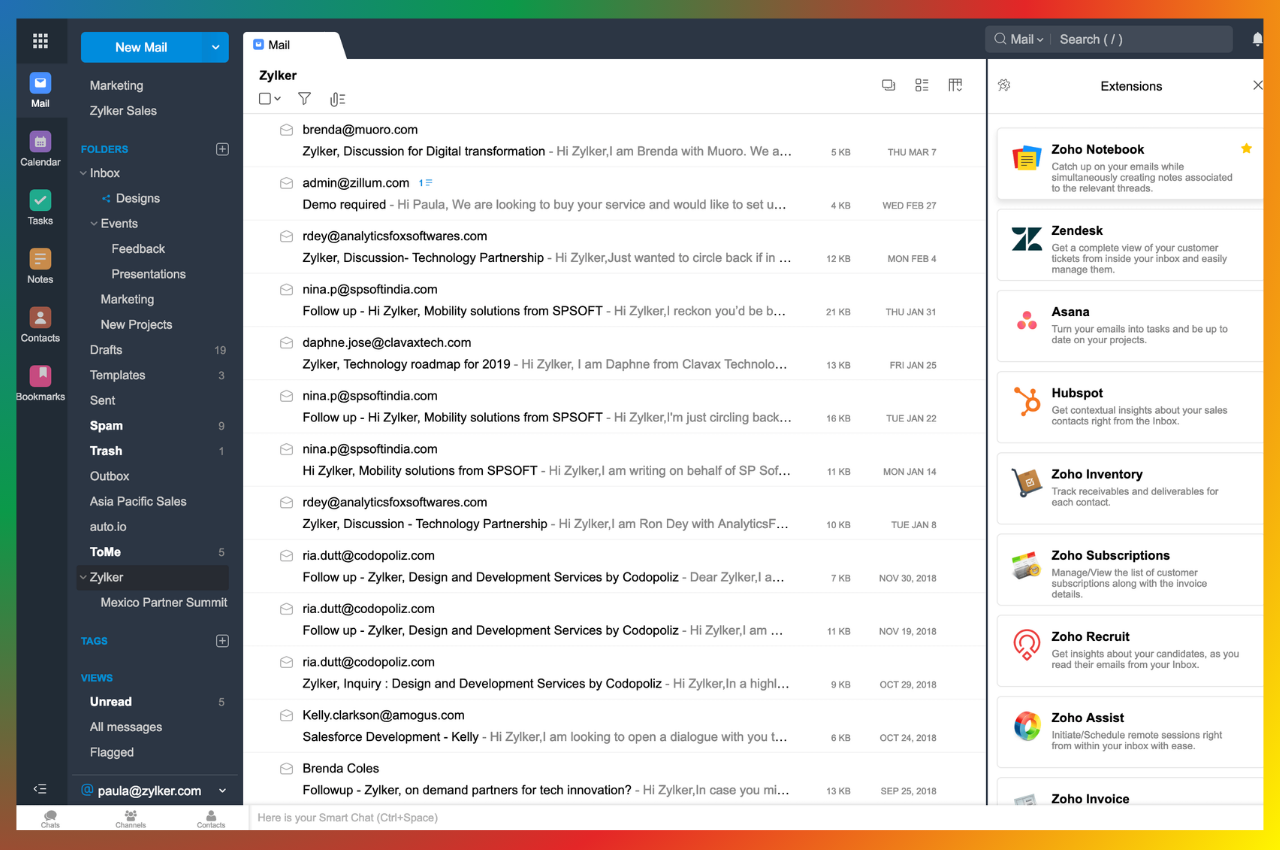Click the filter funnel icon
Screen dimensions: 1280x850
coord(305,99)
